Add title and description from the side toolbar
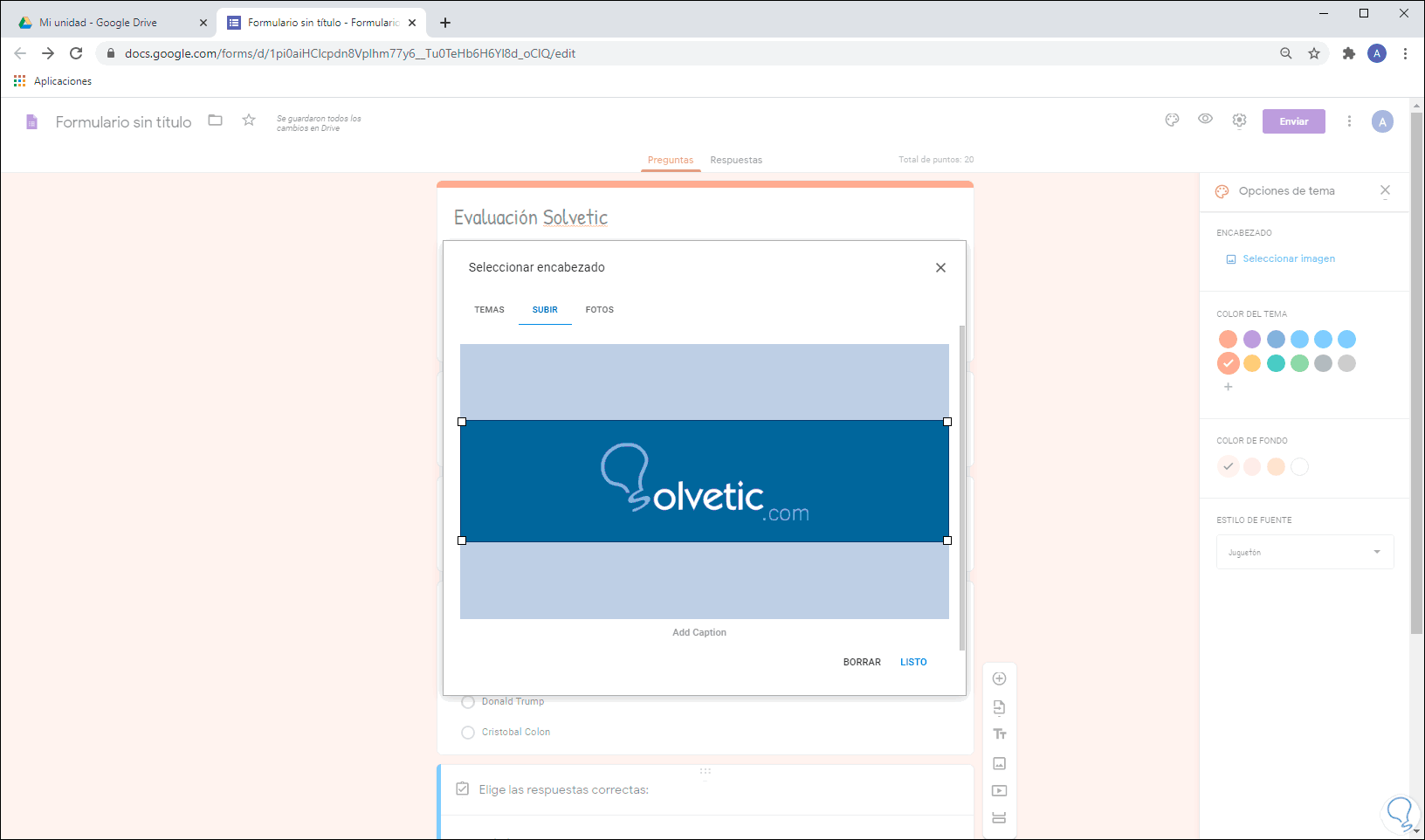Viewport: 1425px width, 840px height. [x=1000, y=734]
